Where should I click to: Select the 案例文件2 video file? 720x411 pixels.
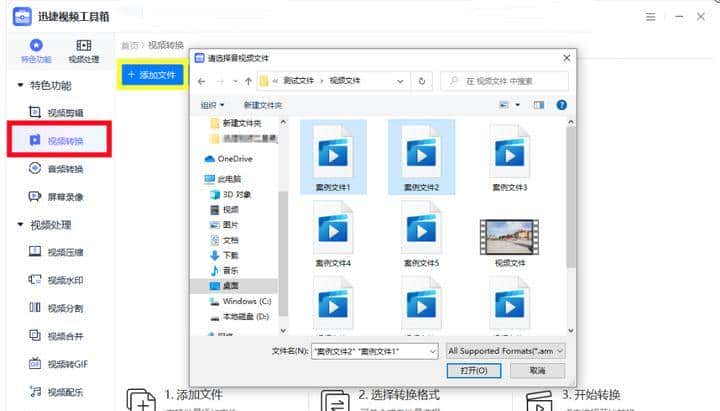(422, 157)
